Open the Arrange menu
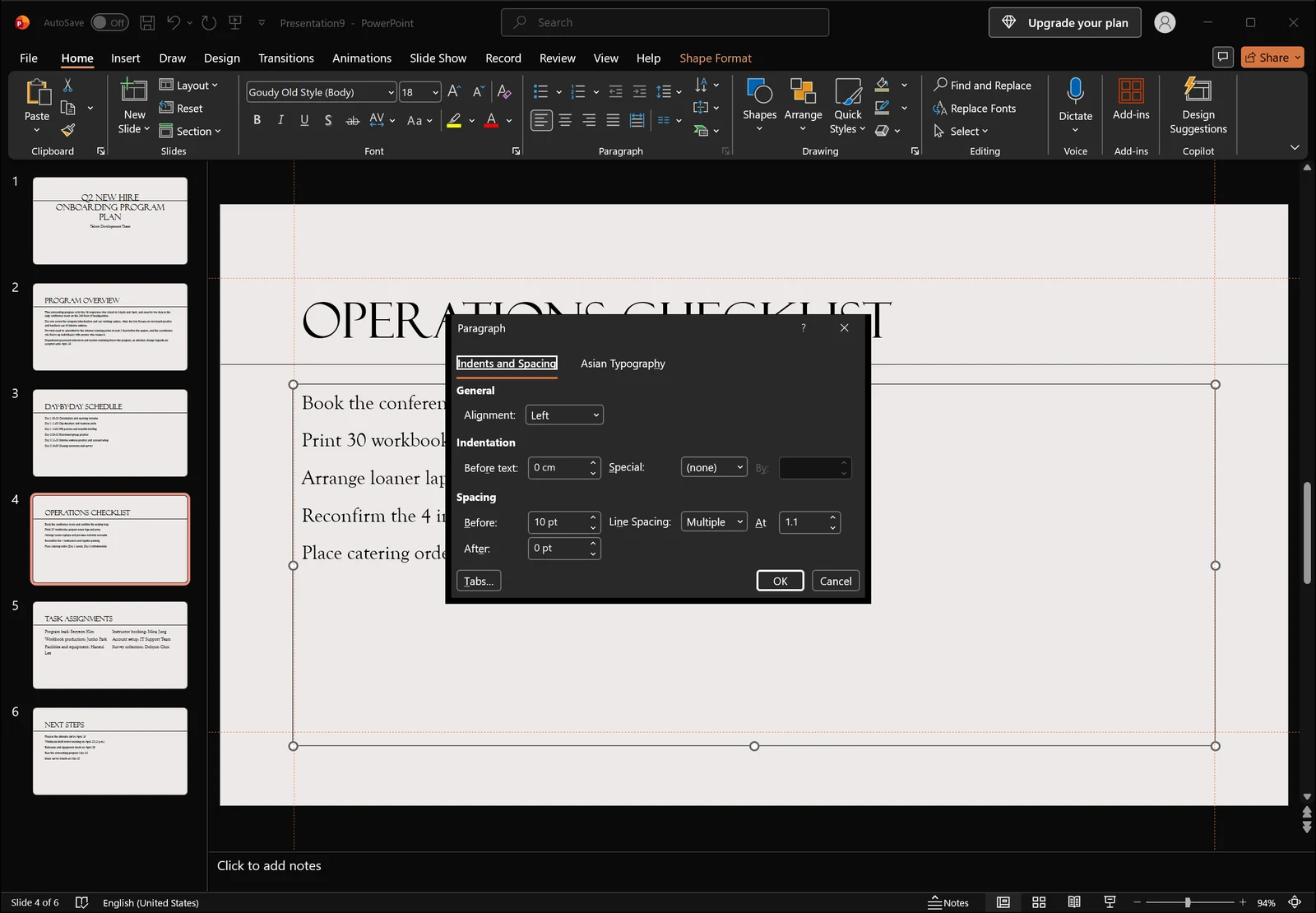This screenshot has height=913, width=1316. (x=803, y=105)
